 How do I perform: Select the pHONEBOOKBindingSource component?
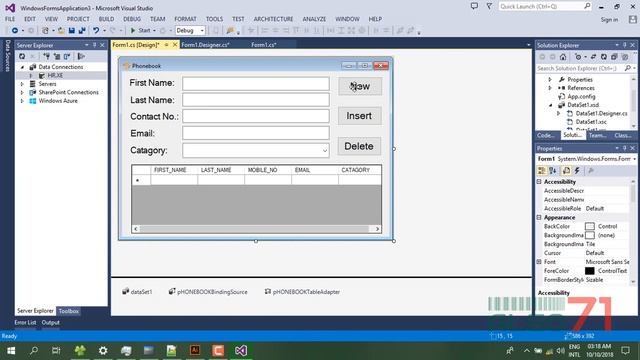[208, 291]
